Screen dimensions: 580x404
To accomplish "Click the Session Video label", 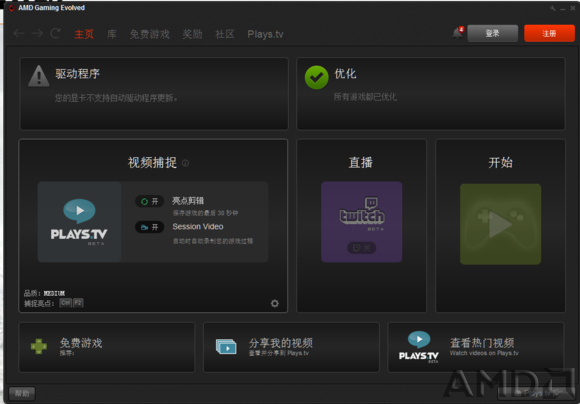I will pyautogui.click(x=198, y=226).
